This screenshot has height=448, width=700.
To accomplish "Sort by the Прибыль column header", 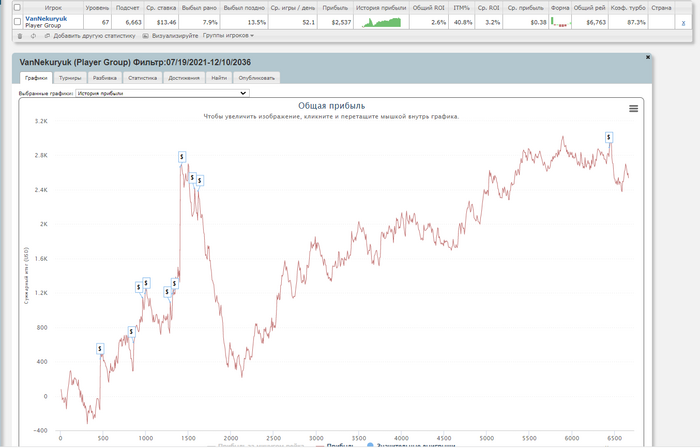I will pyautogui.click(x=335, y=8).
